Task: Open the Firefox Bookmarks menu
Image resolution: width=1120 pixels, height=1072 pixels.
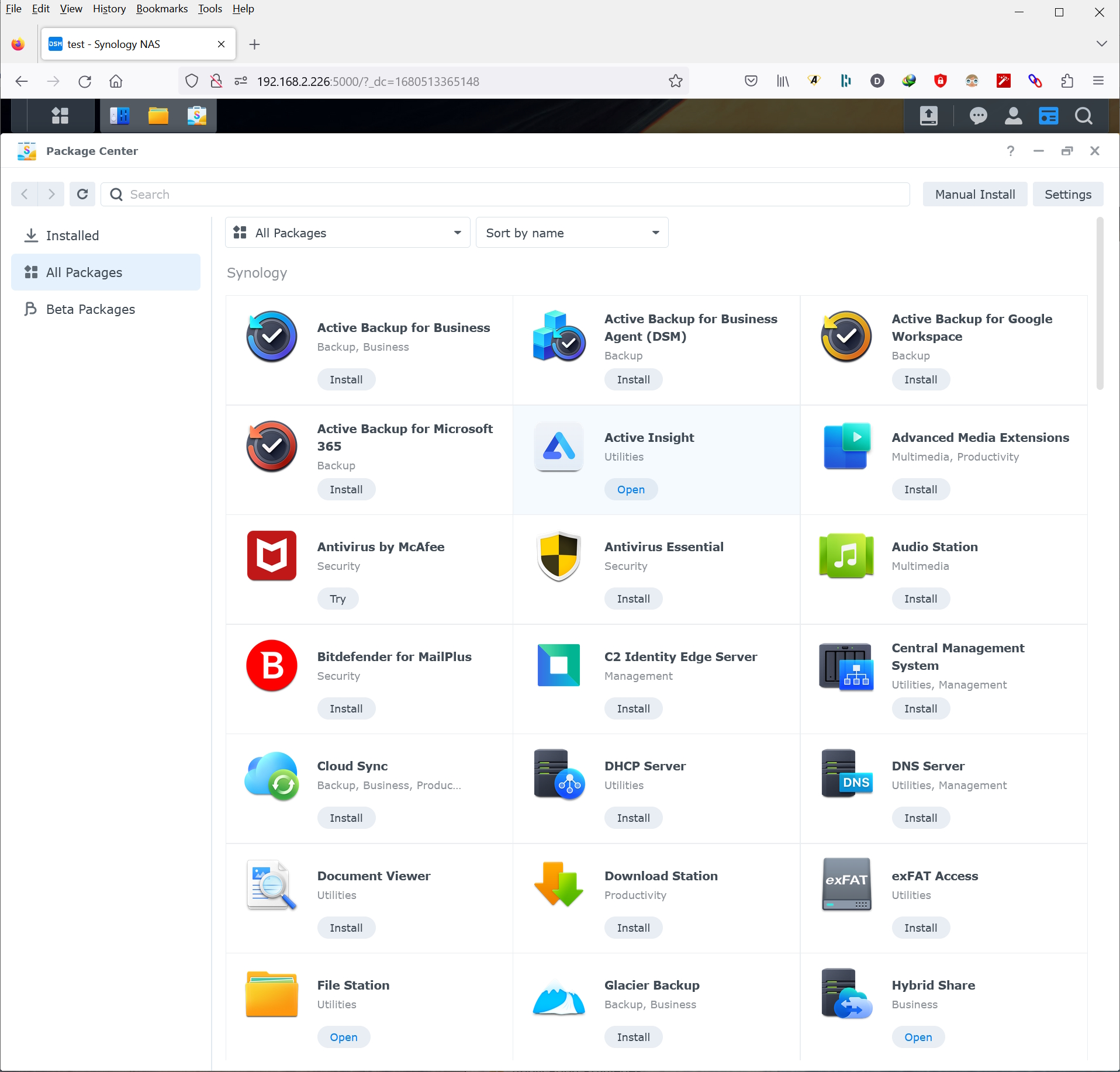Action: pos(161,9)
